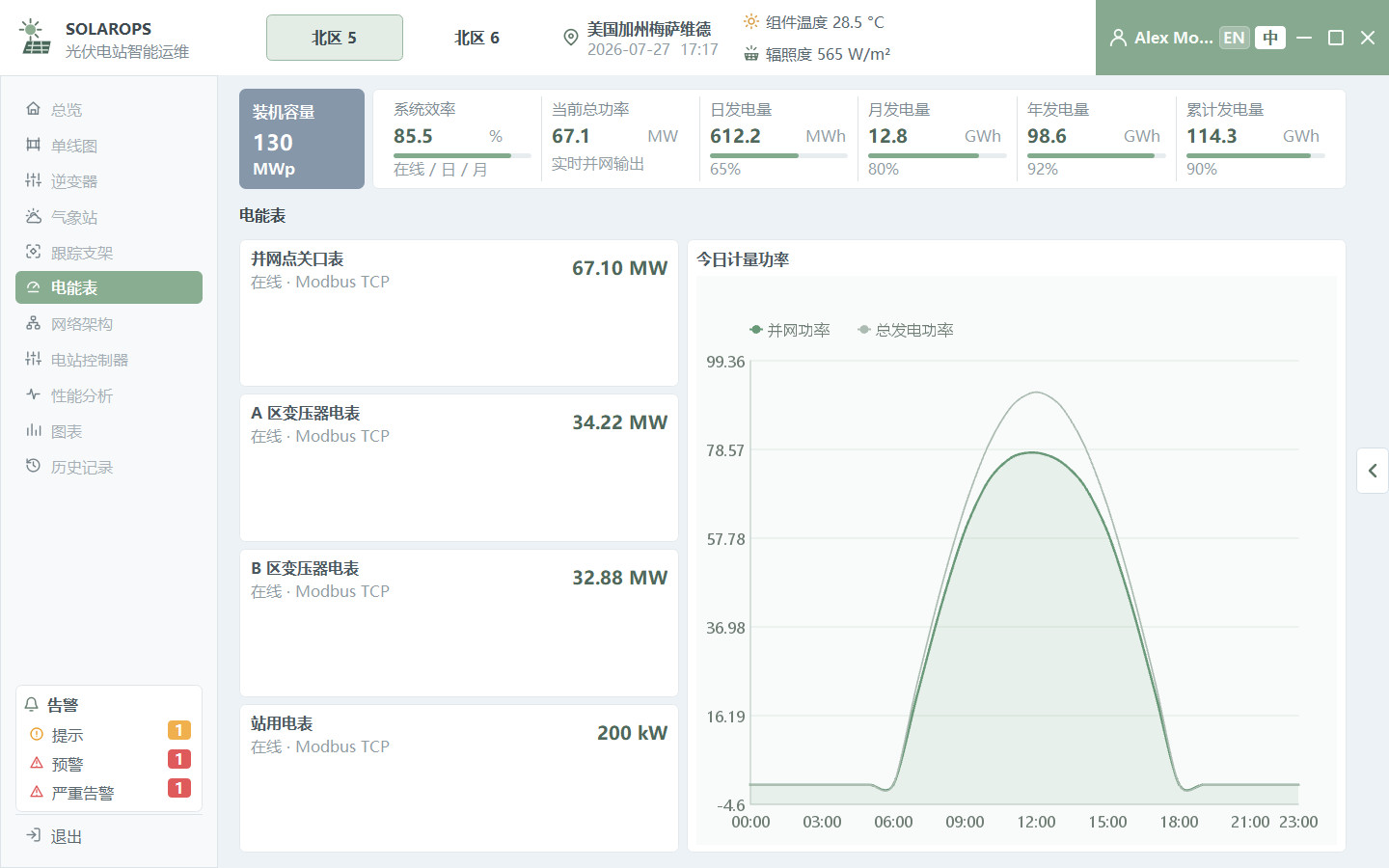Click the 累计发电量 114.3 GWh card
Screen dimensions: 1389x868
(1255, 139)
